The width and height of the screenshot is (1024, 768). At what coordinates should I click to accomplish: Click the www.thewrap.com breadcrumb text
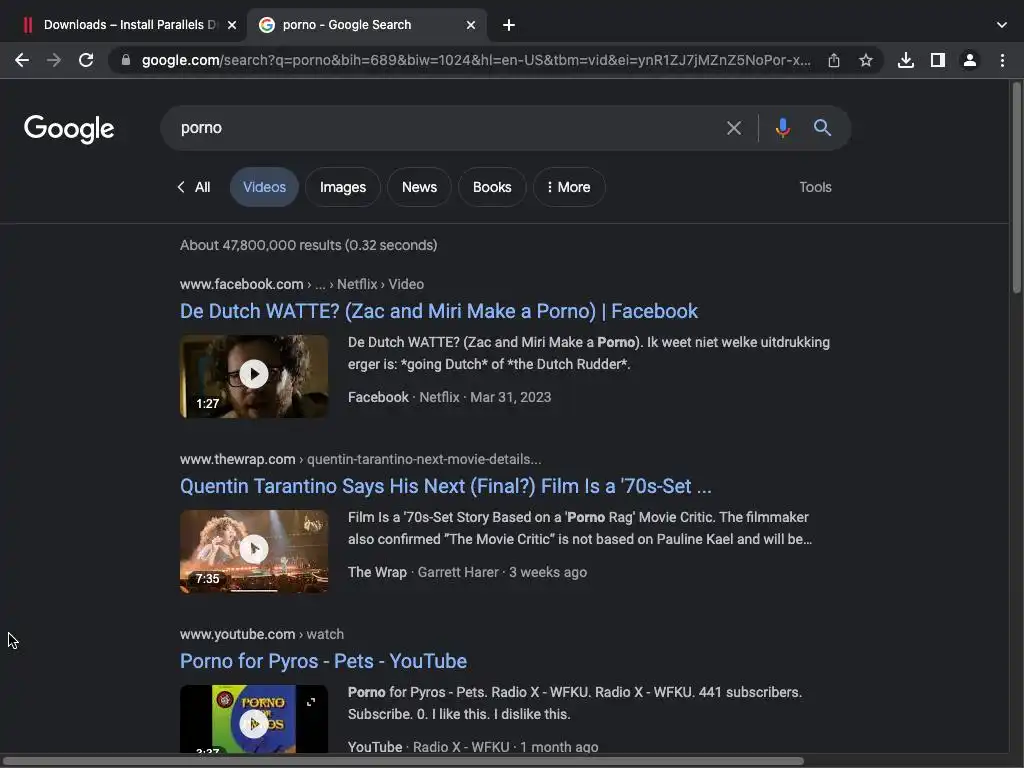coord(238,459)
